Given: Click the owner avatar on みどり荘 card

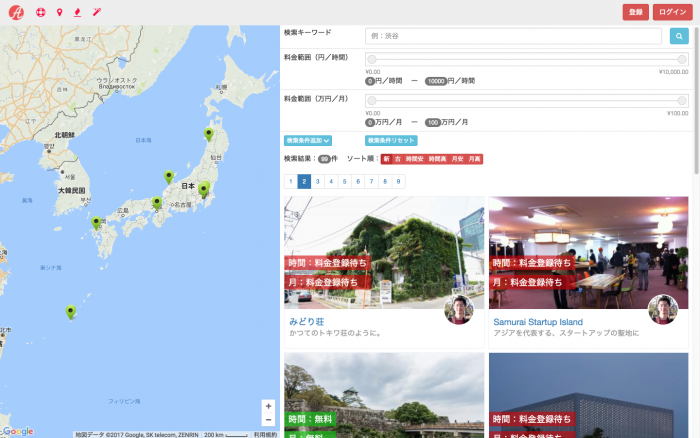Looking at the screenshot, I should [459, 309].
